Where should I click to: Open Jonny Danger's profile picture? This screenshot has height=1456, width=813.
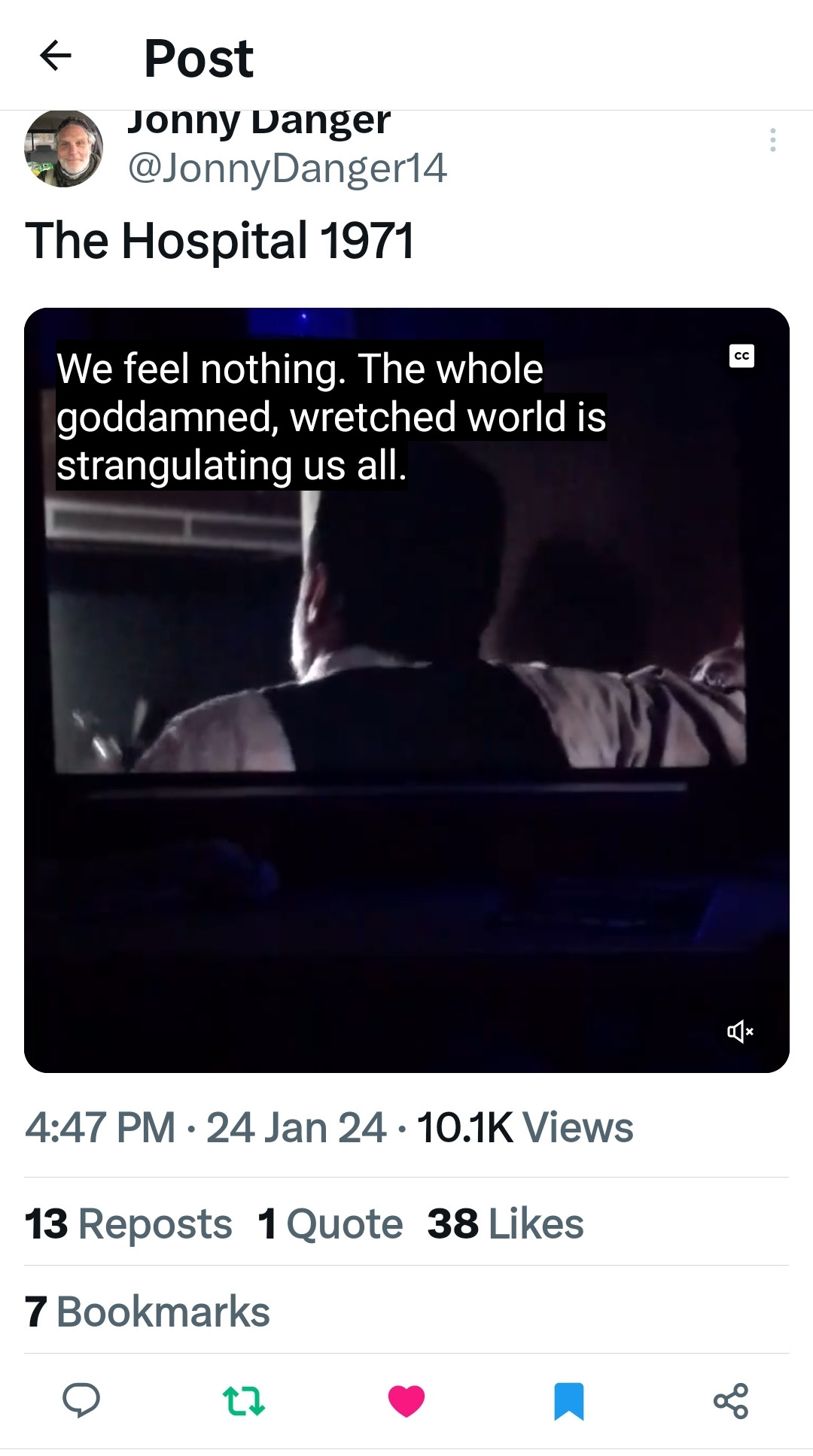coord(63,148)
